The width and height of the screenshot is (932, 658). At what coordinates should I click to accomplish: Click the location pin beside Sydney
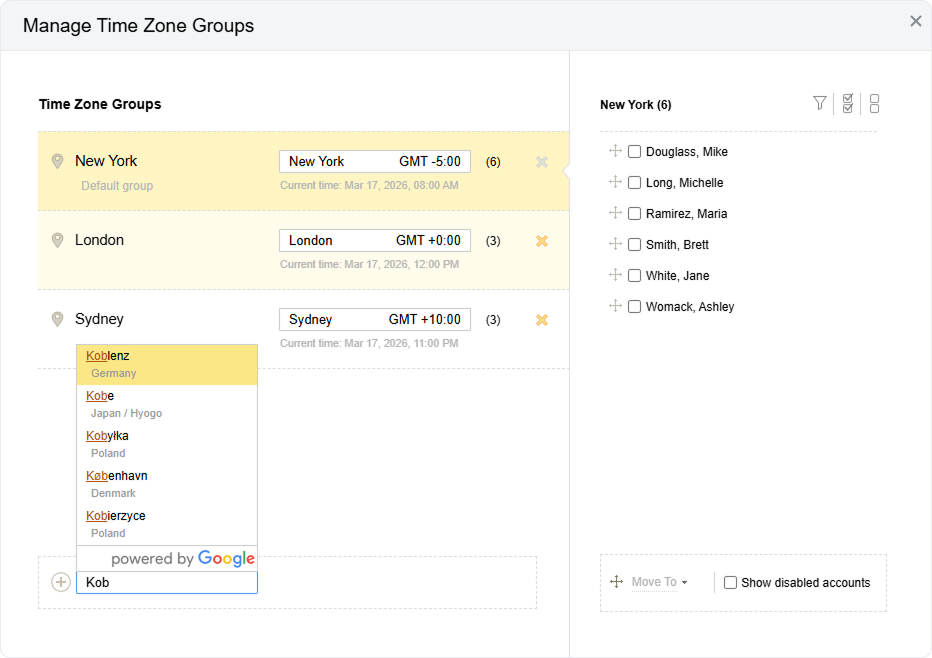pos(57,318)
